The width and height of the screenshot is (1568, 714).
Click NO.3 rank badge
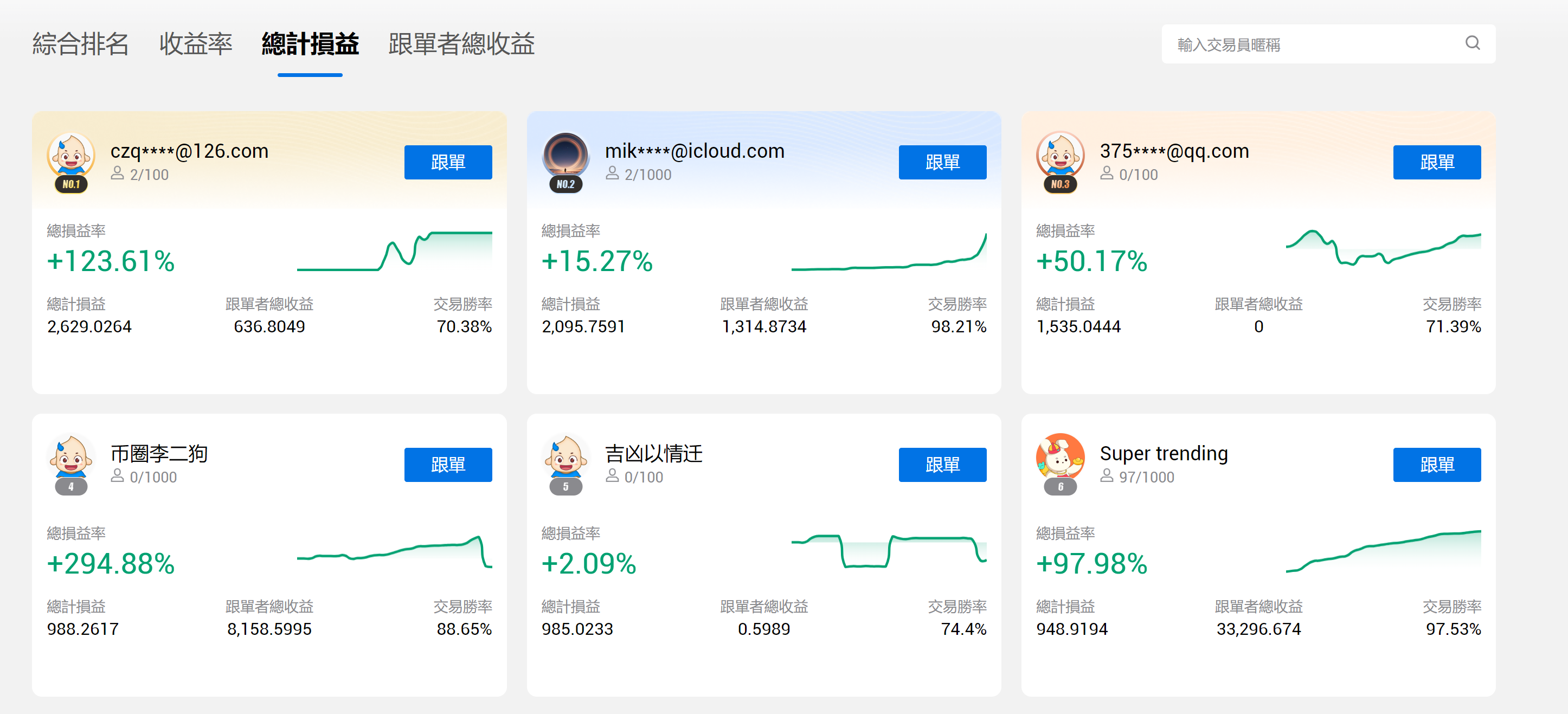1060,184
